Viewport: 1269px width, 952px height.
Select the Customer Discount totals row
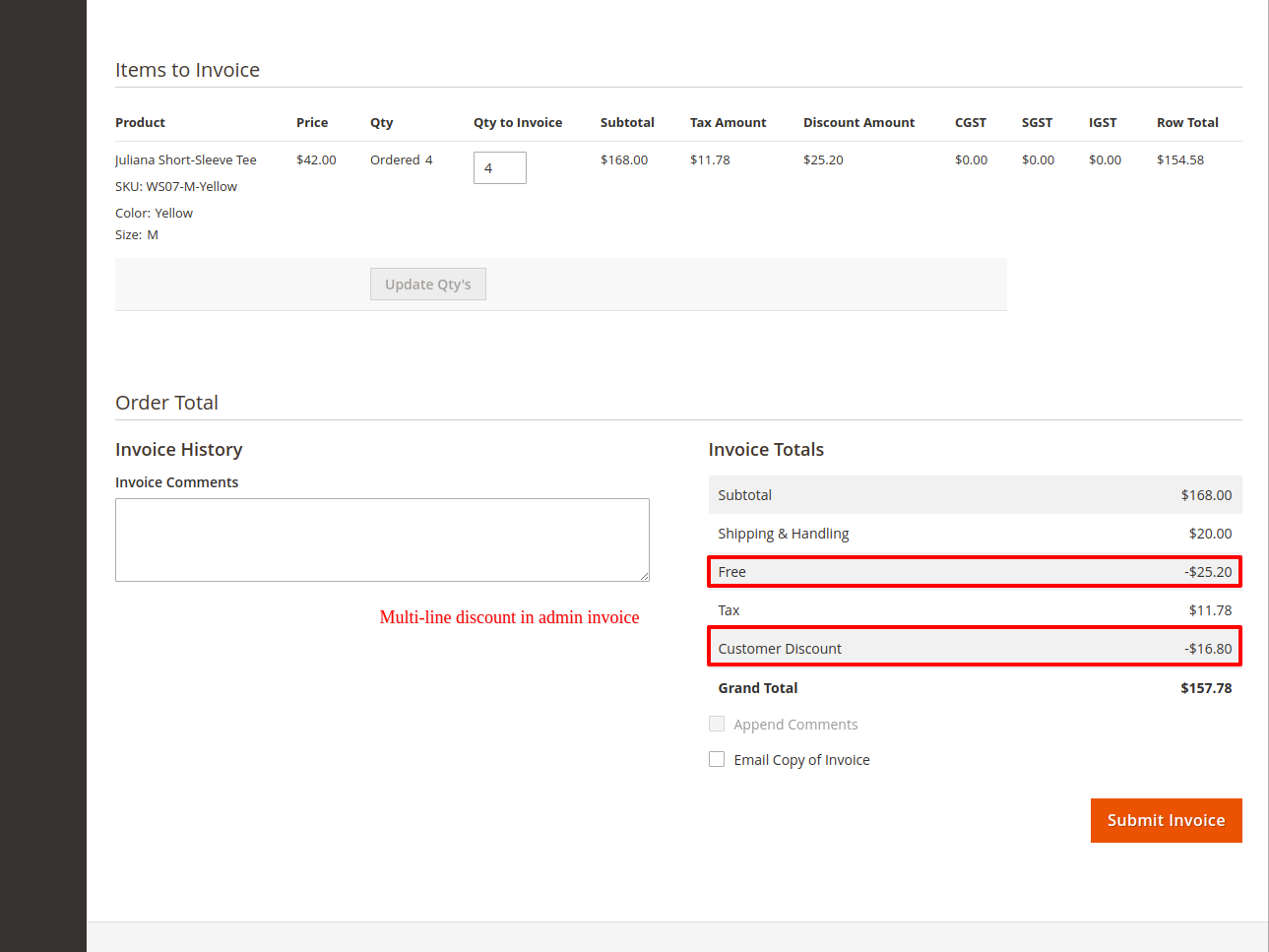[x=974, y=649]
